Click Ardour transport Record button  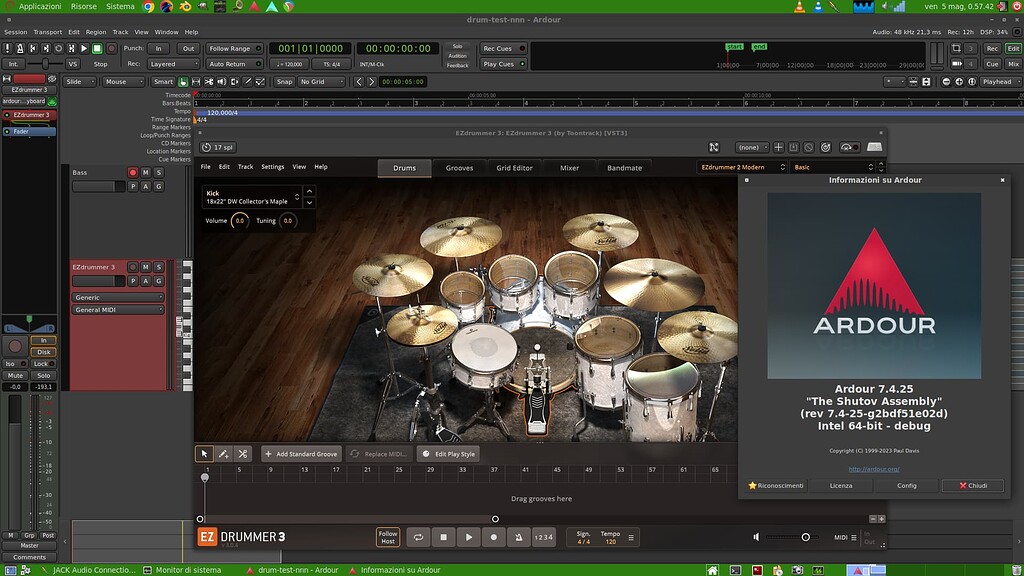point(111,48)
